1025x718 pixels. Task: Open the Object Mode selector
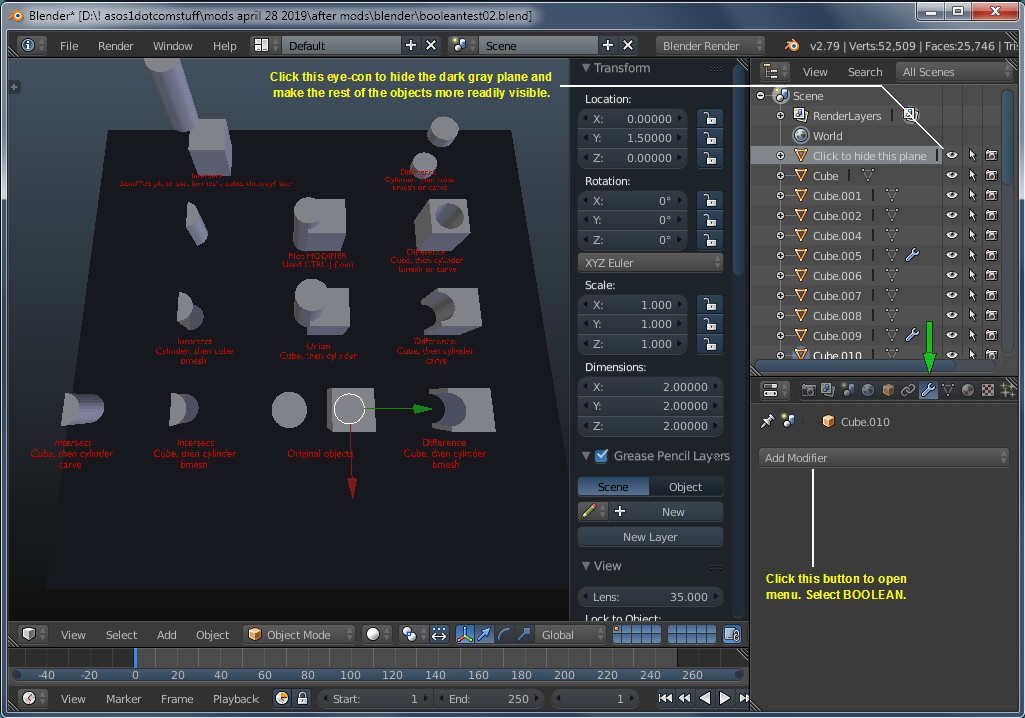pyautogui.click(x=300, y=635)
